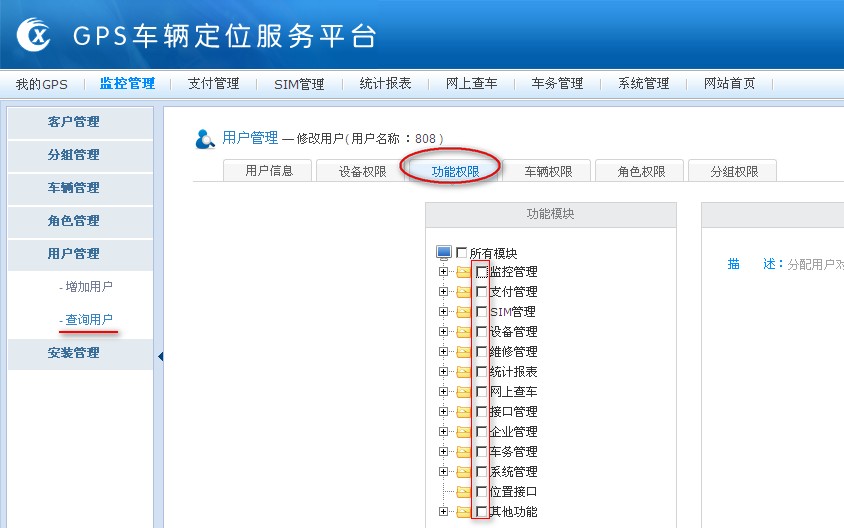Select the 用户信息 tab
The width and height of the screenshot is (844, 528).
(x=269, y=171)
